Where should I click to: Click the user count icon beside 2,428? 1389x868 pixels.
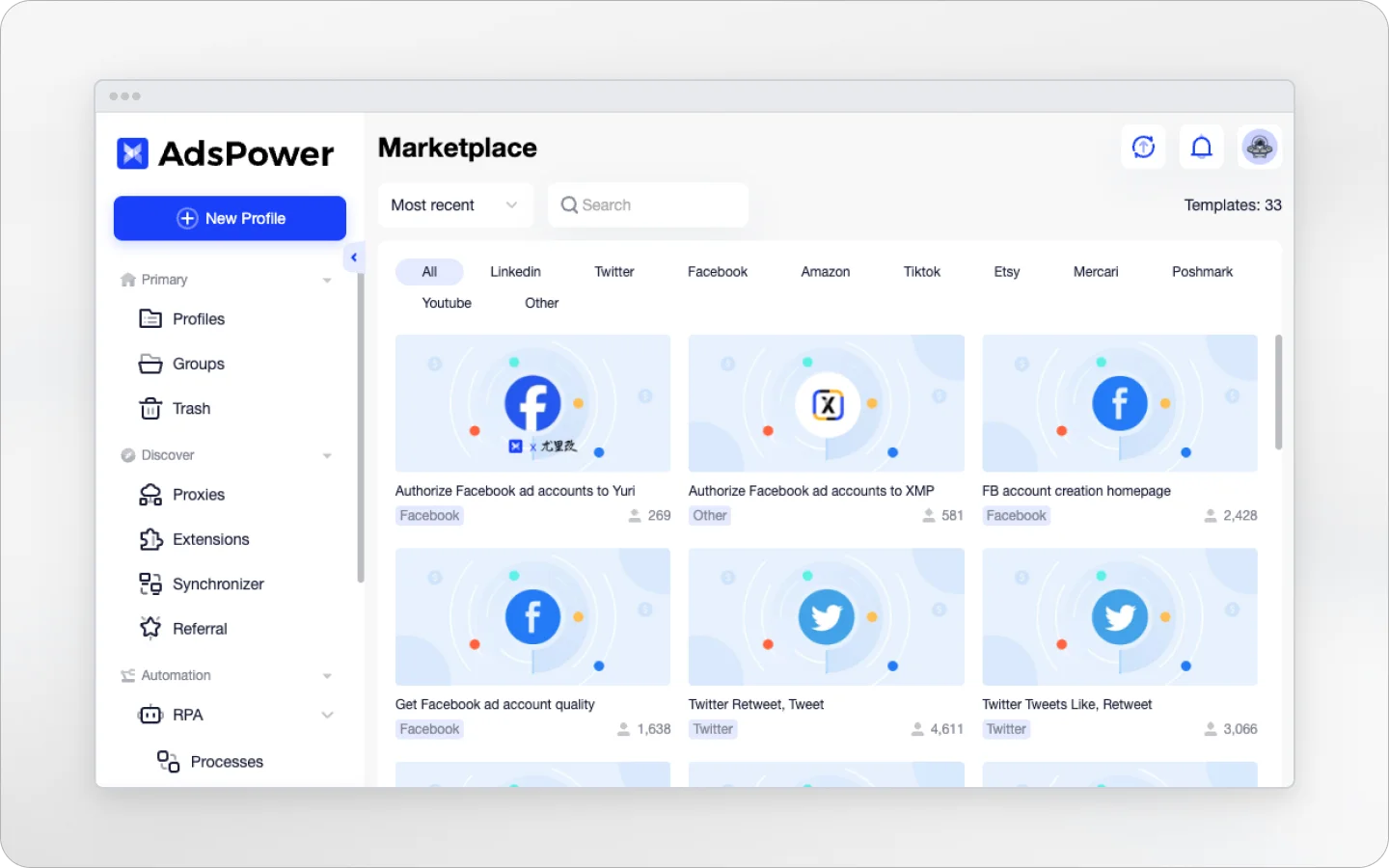[x=1211, y=516]
